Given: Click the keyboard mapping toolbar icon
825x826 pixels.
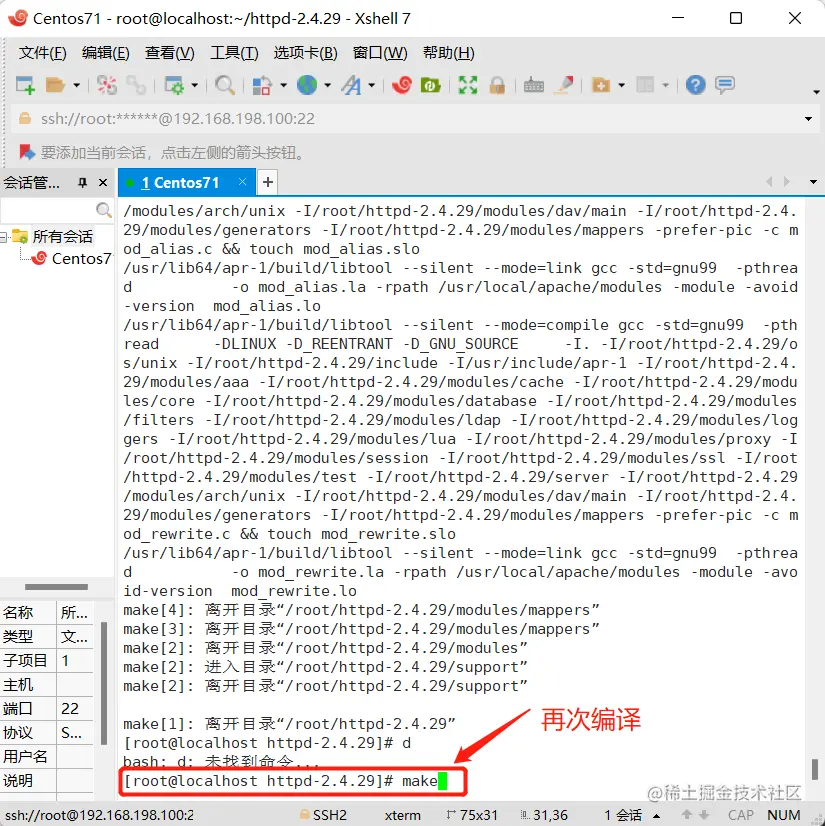Looking at the screenshot, I should pos(534,85).
